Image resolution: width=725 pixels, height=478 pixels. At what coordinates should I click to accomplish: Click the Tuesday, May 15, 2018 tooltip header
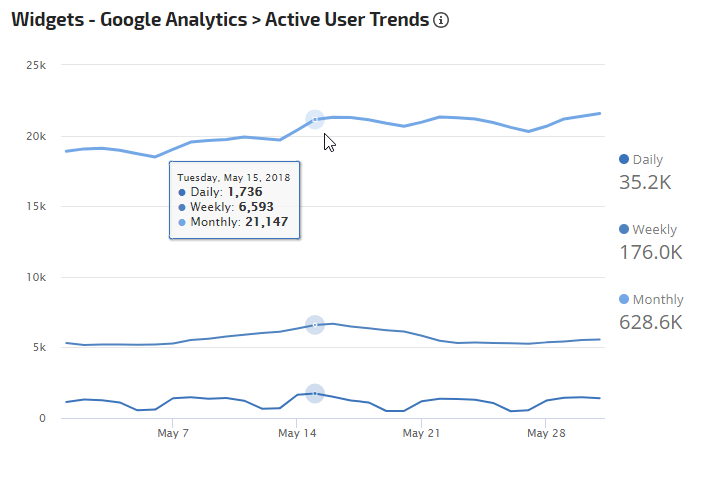234,177
